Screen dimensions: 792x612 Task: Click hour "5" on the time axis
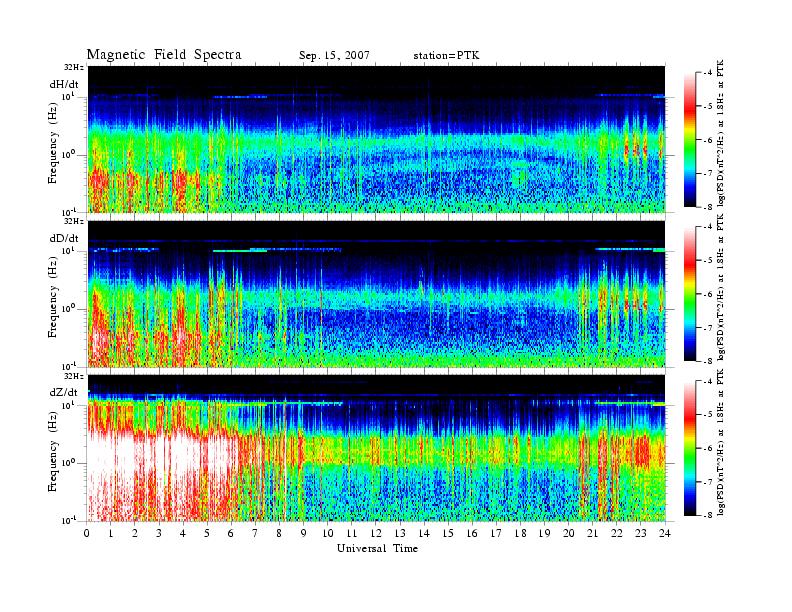(x=207, y=533)
